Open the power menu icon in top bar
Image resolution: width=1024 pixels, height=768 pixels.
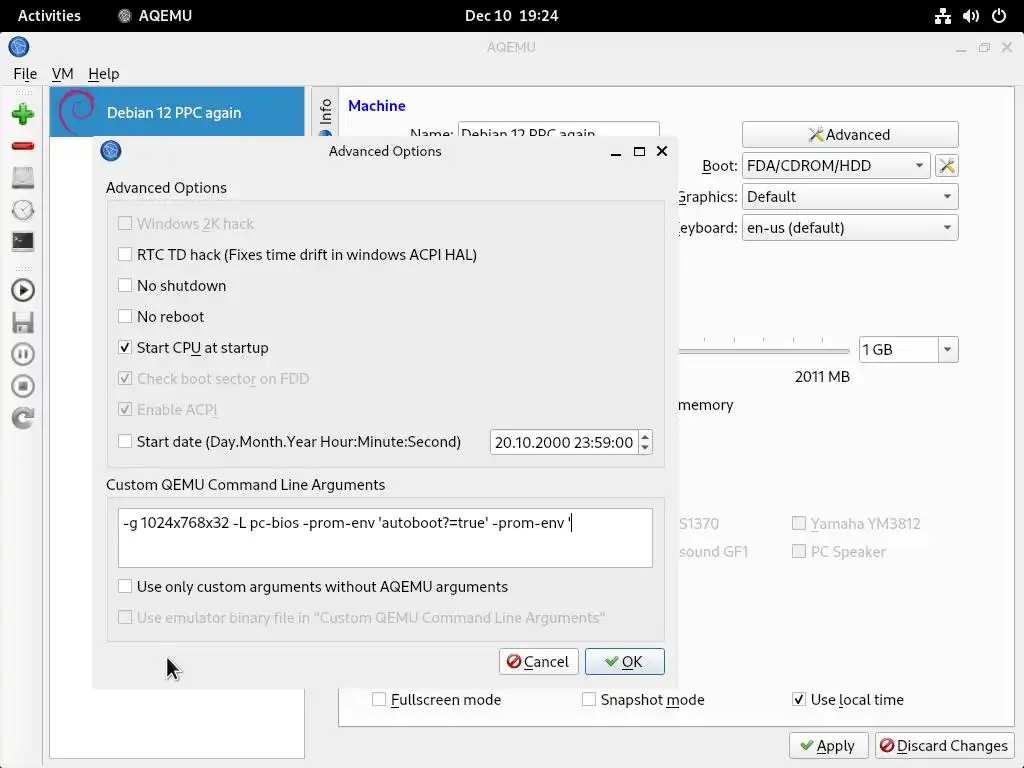(x=999, y=16)
